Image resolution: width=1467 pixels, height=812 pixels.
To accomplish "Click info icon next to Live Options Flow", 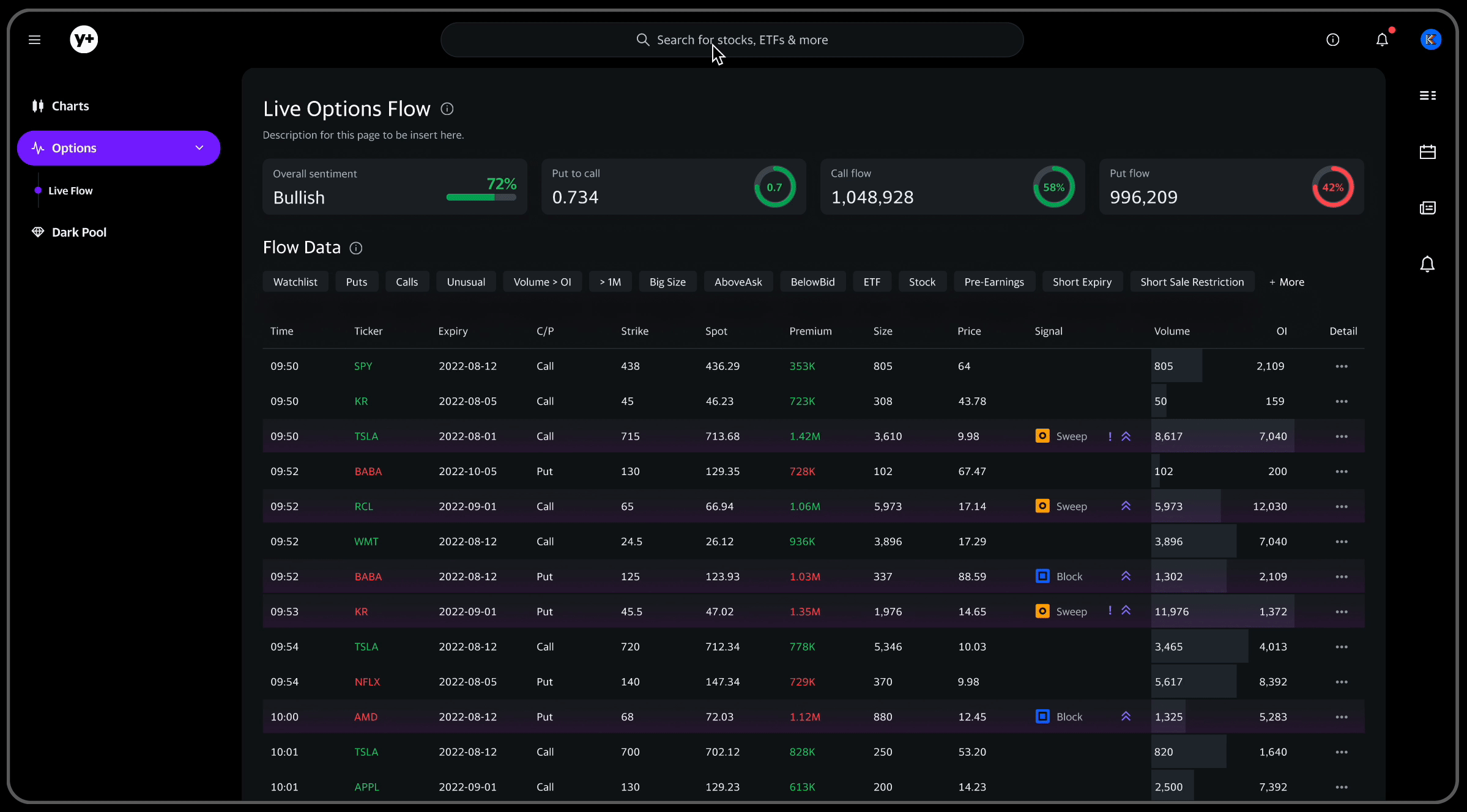I will pos(447,109).
